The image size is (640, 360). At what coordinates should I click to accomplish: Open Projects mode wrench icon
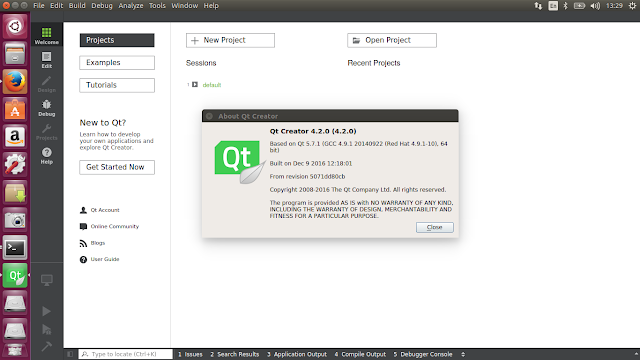47,129
